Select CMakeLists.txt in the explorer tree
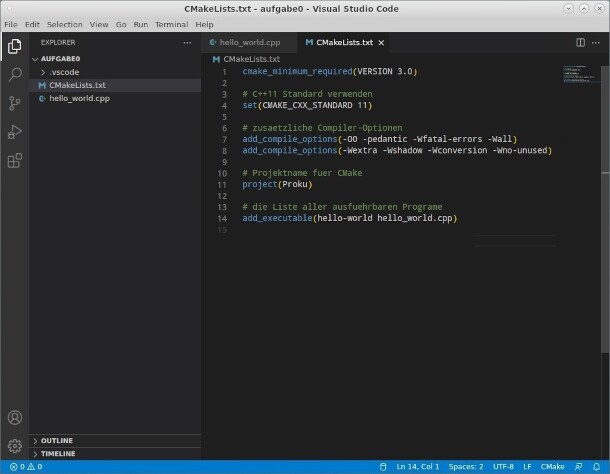 (115, 85)
